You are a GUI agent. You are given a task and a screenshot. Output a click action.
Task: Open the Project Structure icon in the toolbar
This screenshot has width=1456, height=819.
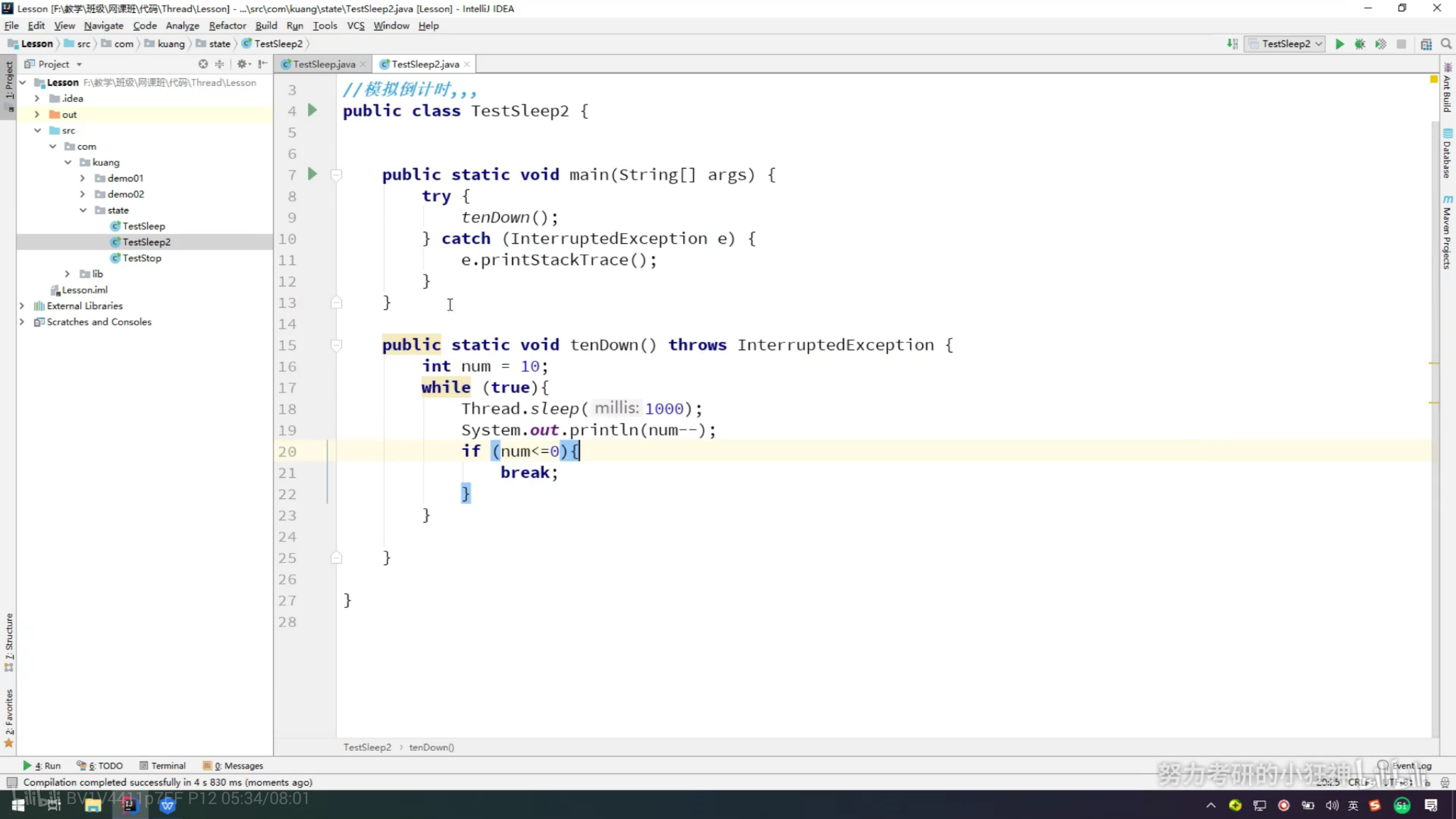1426,44
